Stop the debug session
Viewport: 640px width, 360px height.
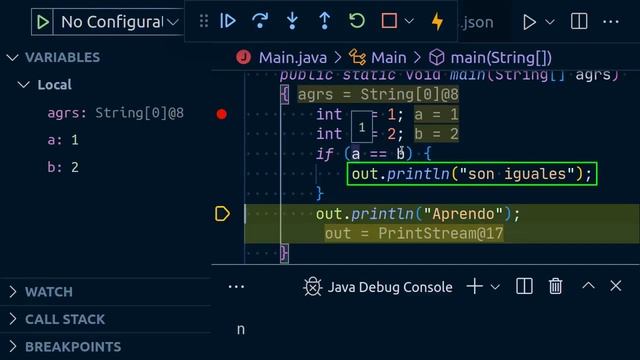(x=389, y=21)
